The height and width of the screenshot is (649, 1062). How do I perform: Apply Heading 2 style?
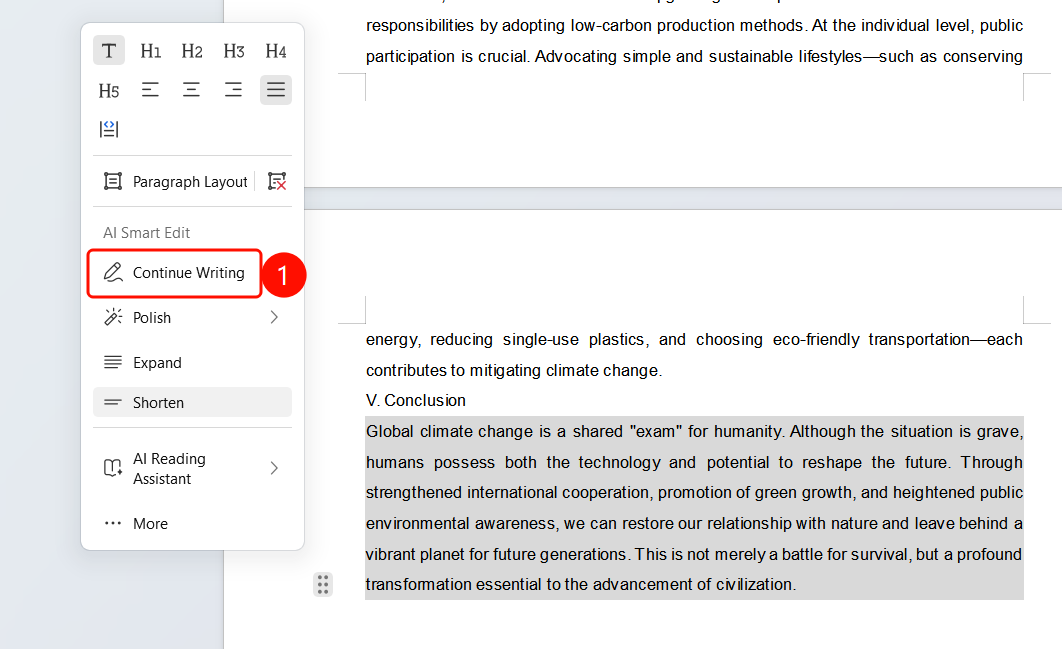[x=192, y=51]
